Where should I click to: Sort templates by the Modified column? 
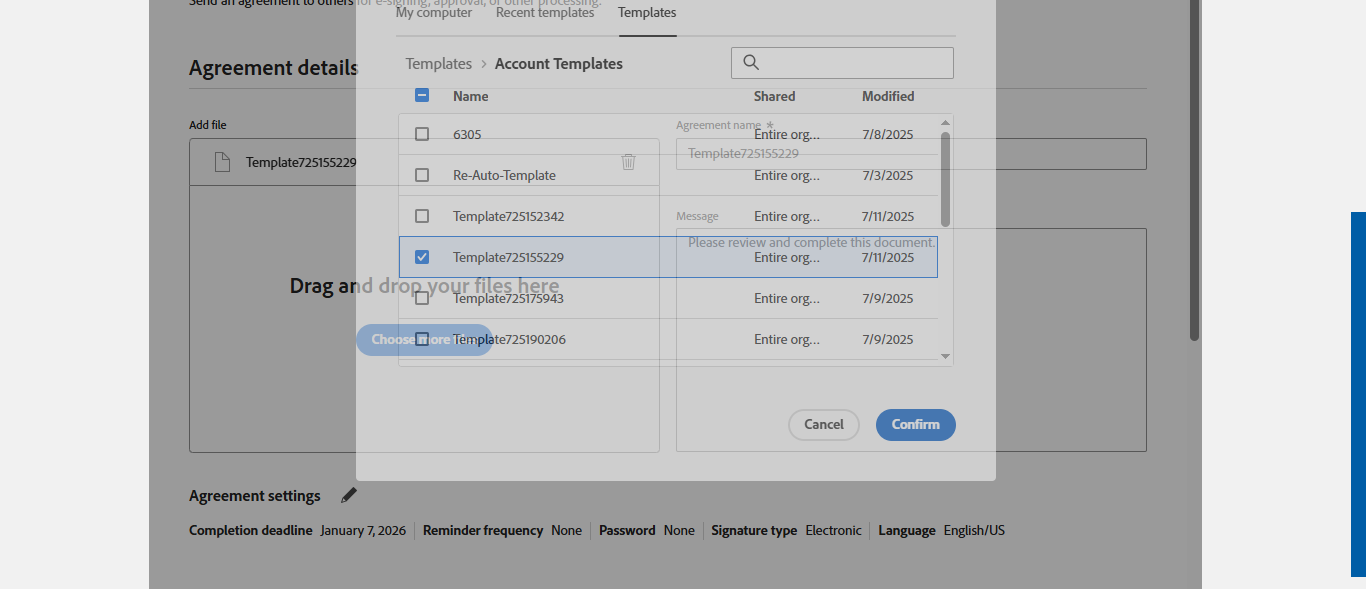click(888, 97)
